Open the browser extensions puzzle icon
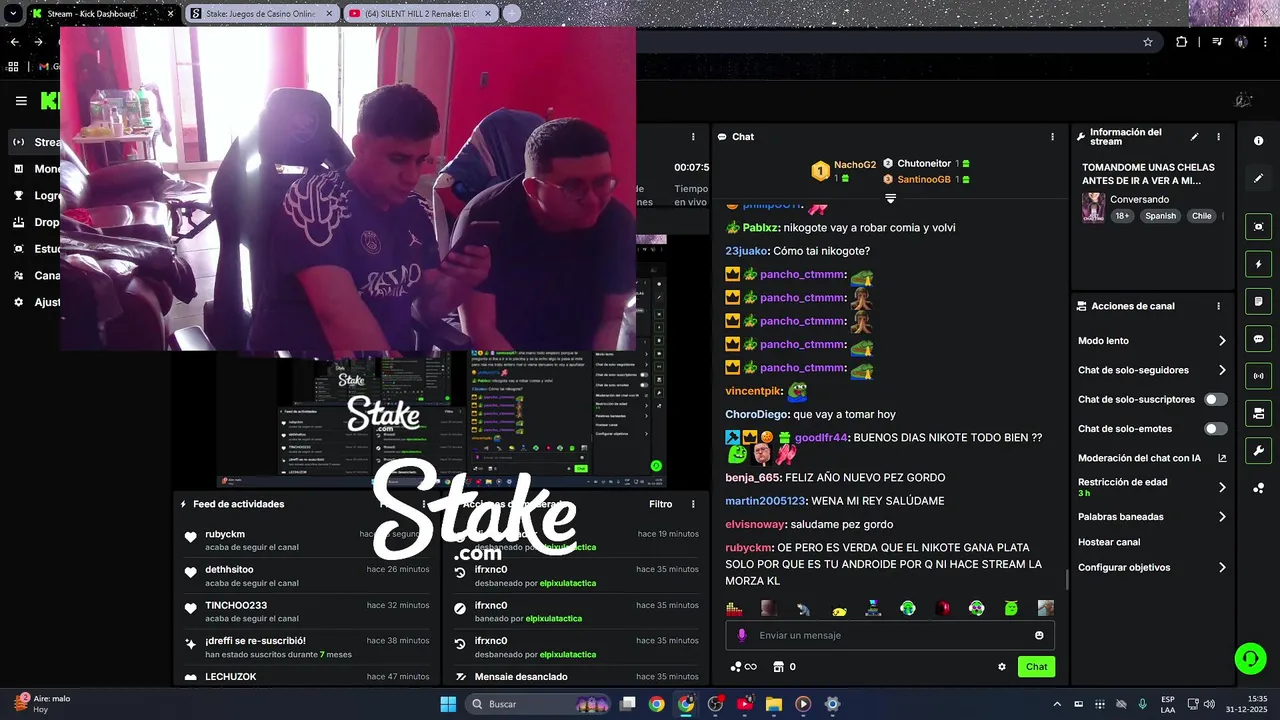This screenshot has width=1280, height=720. tap(1182, 42)
